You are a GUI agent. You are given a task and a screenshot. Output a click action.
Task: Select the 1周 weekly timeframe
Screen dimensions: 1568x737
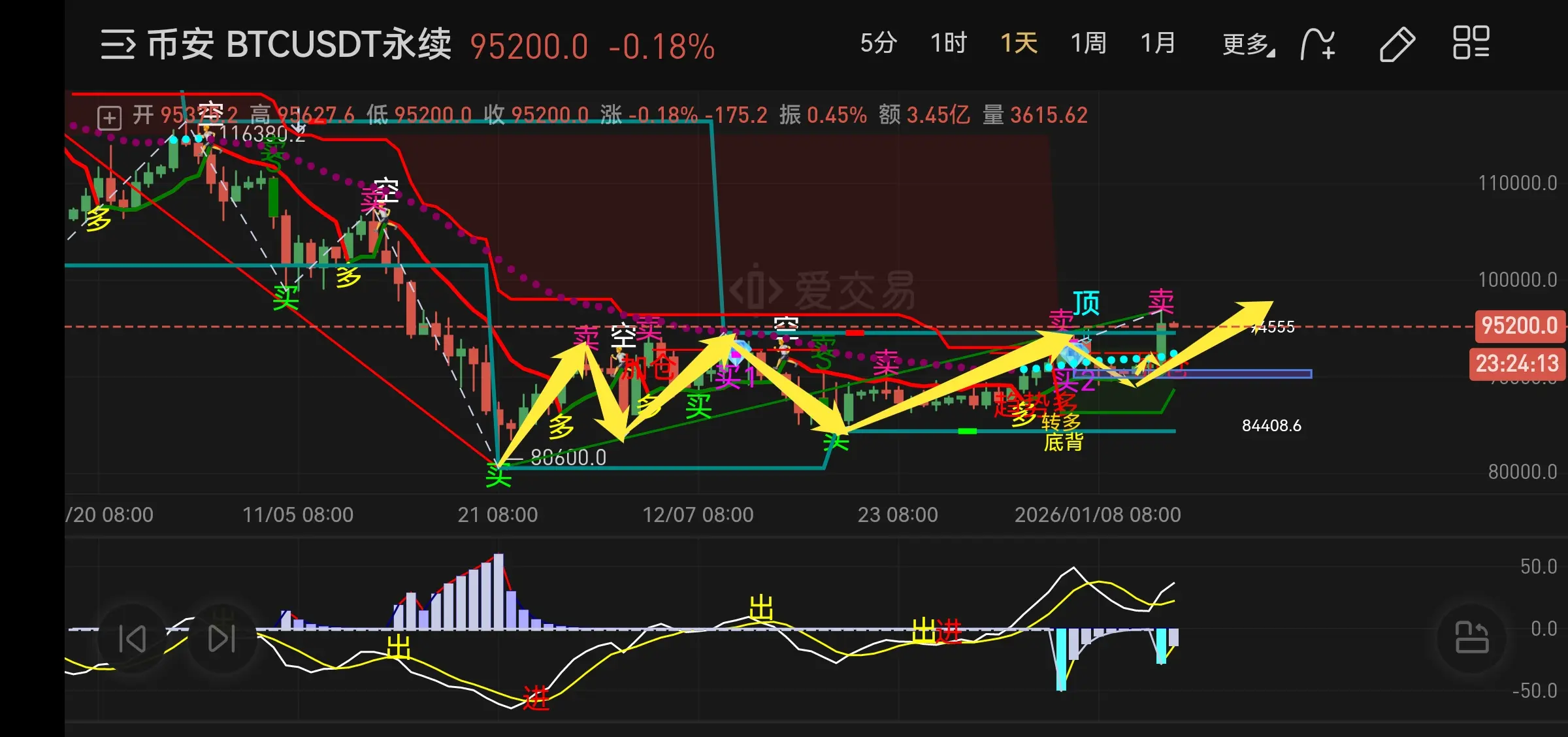pos(1088,44)
